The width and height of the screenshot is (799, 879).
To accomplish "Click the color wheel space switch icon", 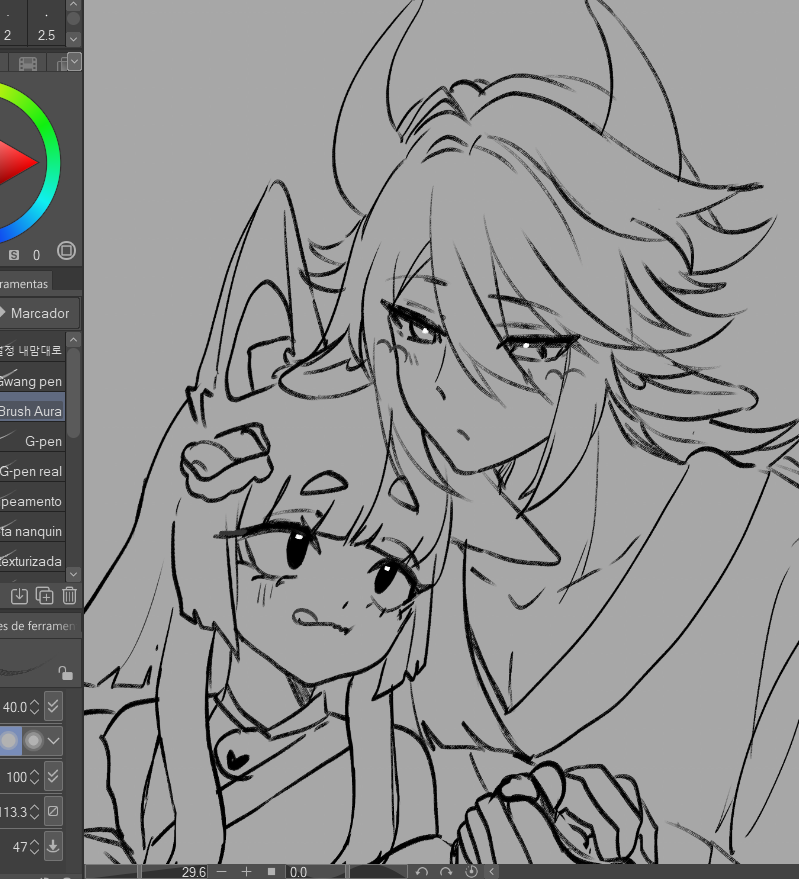I will click(66, 251).
